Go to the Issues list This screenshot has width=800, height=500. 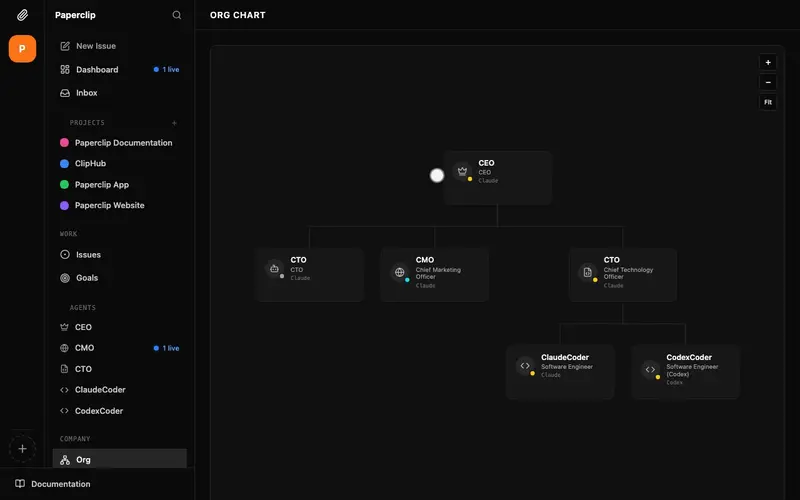pos(88,255)
